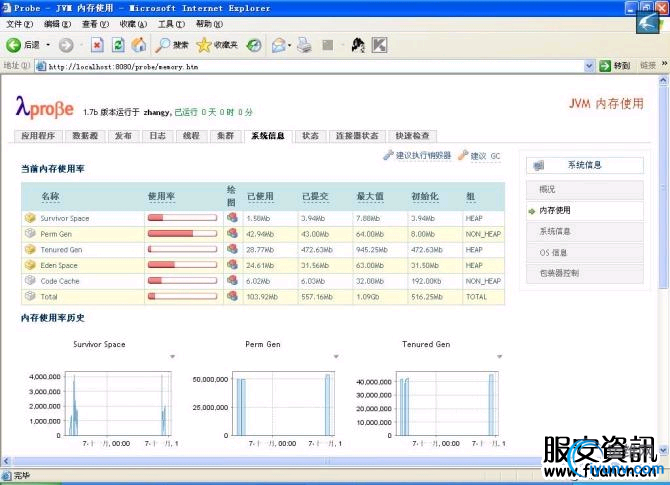
Task: Print the page with printer icon
Action: click(304, 45)
